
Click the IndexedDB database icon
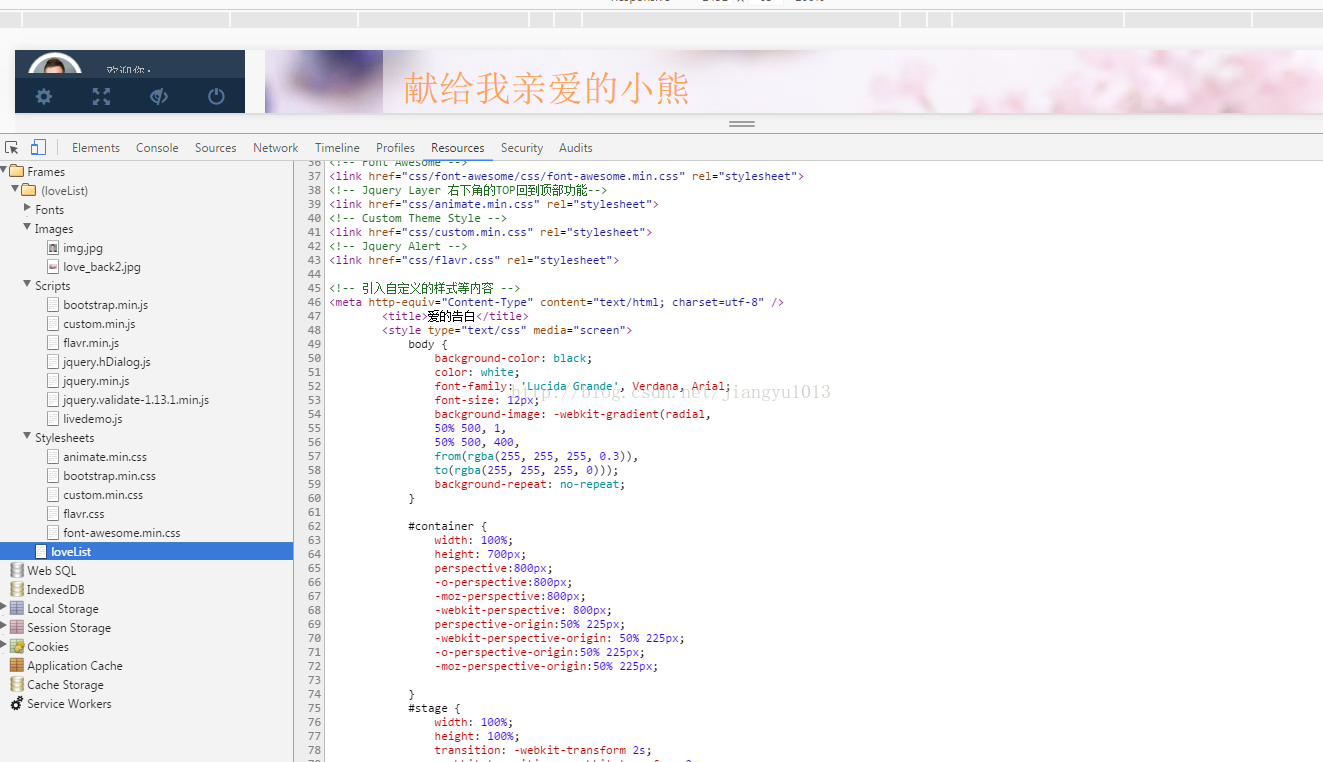tap(17, 589)
